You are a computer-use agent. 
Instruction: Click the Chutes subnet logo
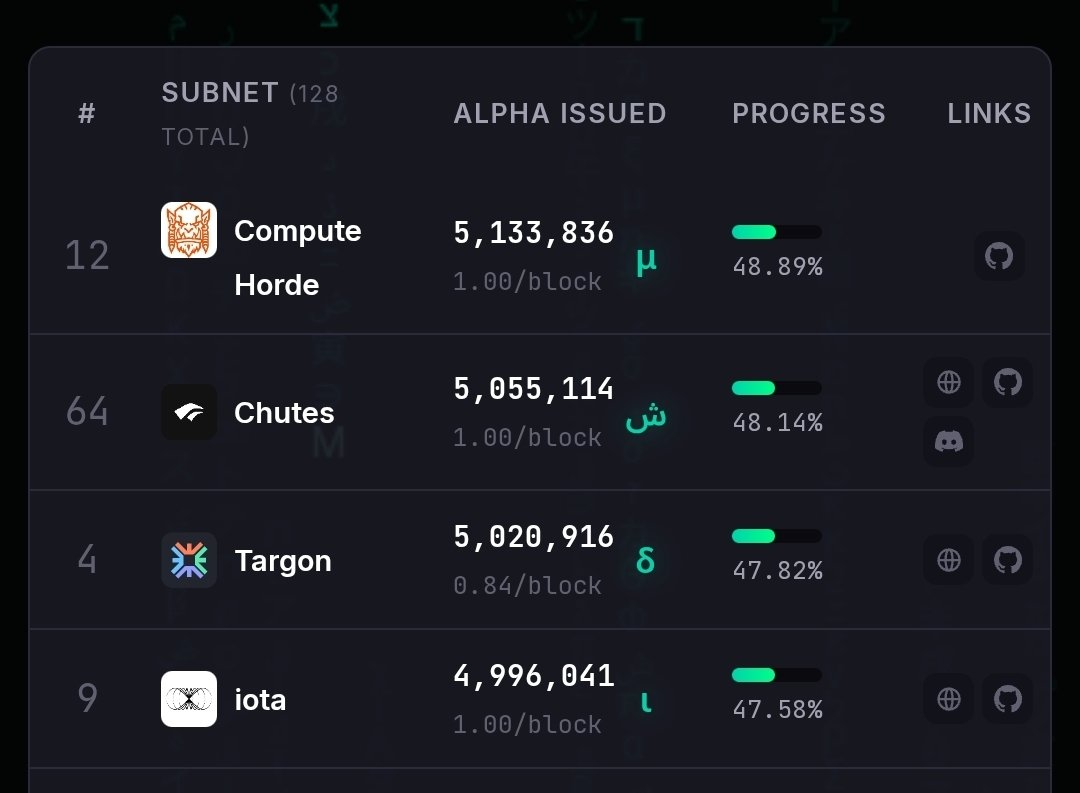189,412
